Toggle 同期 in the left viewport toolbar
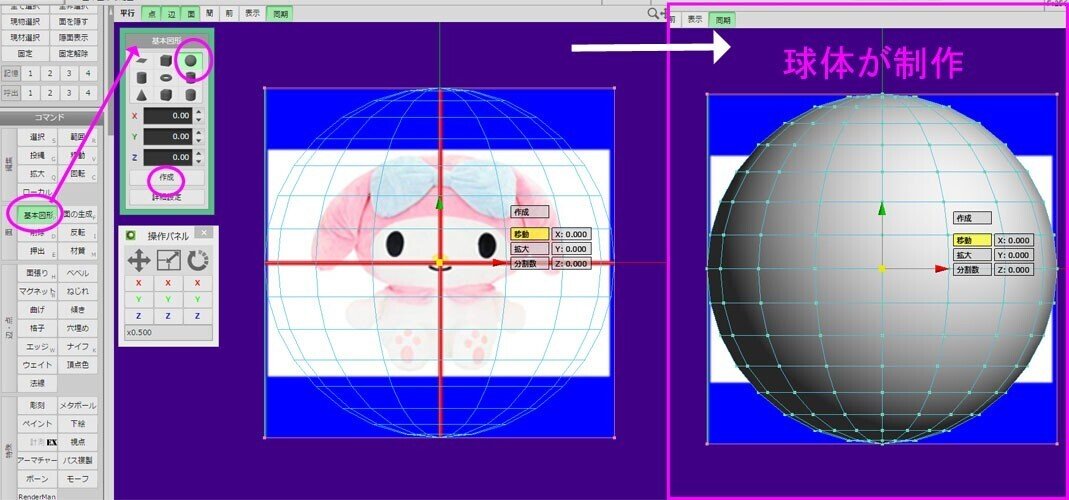The width and height of the screenshot is (1069, 500). pos(280,13)
